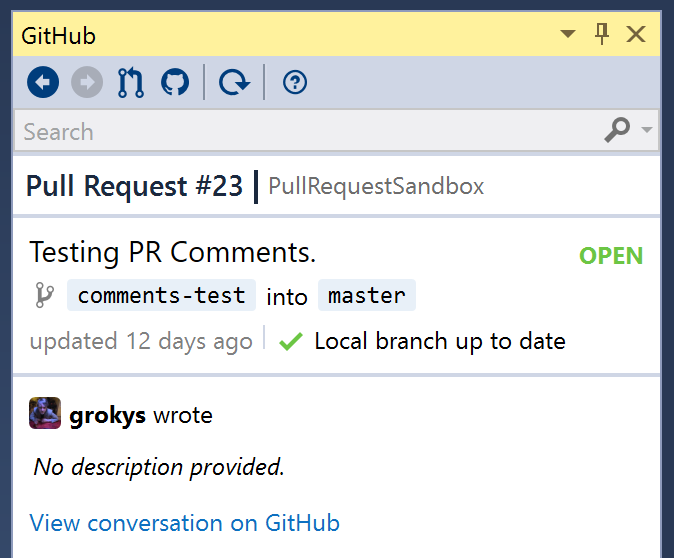
Task: Click the GitHub Octocat home icon
Action: 175,82
